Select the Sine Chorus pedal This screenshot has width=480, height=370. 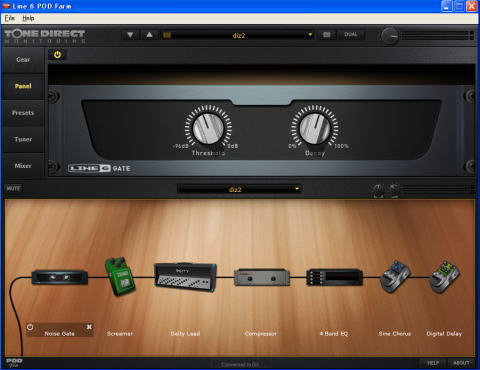(x=395, y=277)
